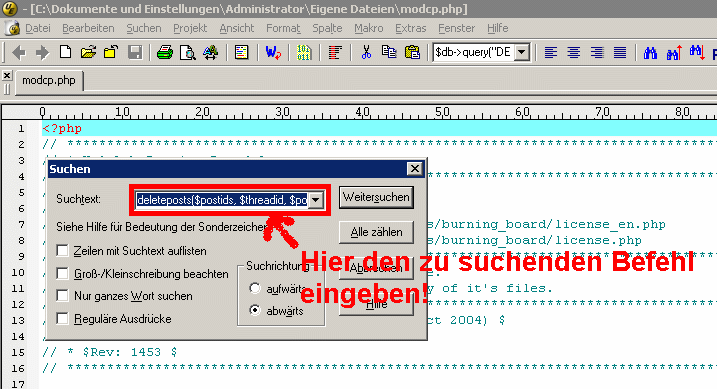
Task: Toggle Groß-/Kleinschreibung beachten checkbox
Action: point(63,273)
